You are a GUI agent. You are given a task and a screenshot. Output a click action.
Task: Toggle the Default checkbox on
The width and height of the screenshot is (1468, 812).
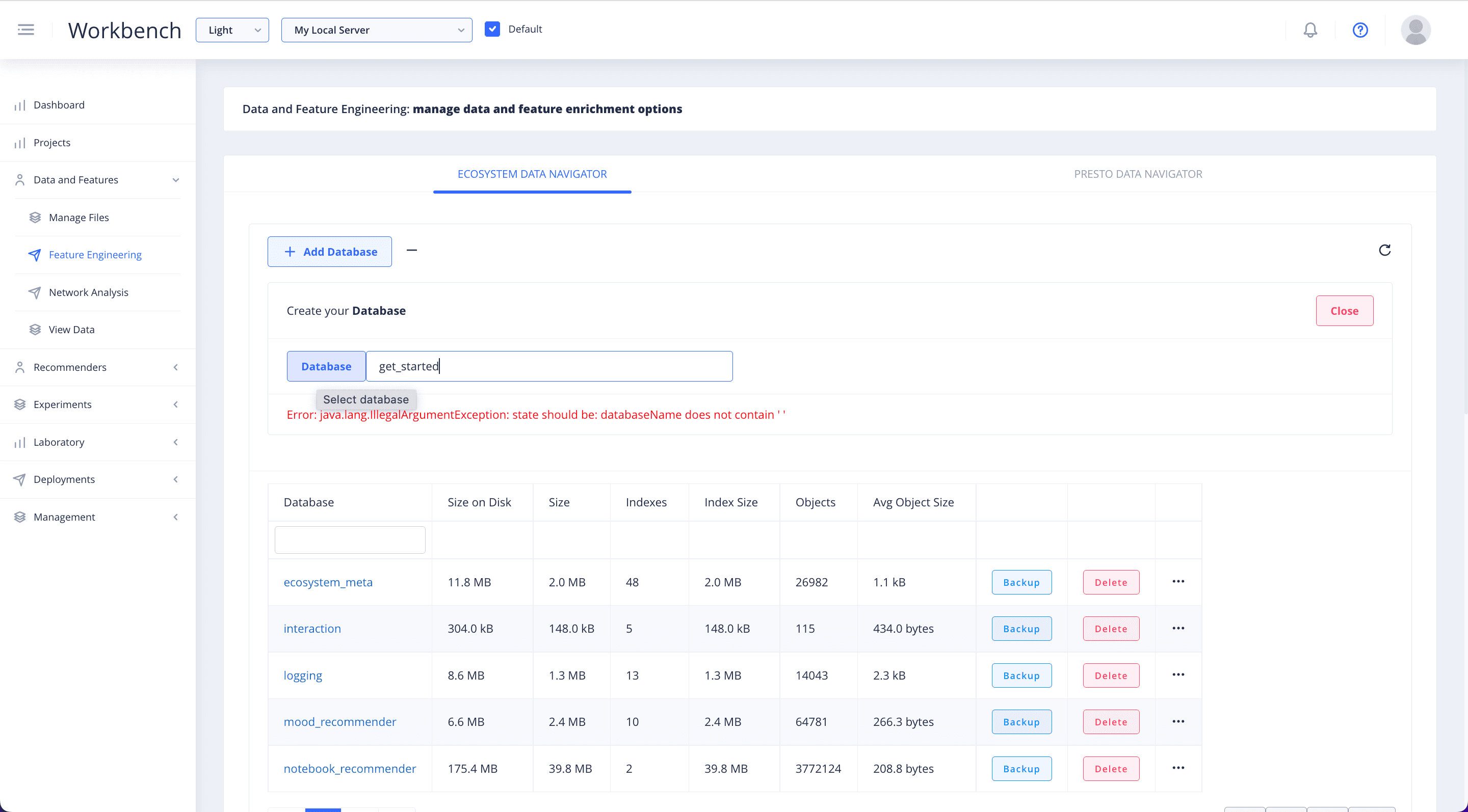[492, 29]
